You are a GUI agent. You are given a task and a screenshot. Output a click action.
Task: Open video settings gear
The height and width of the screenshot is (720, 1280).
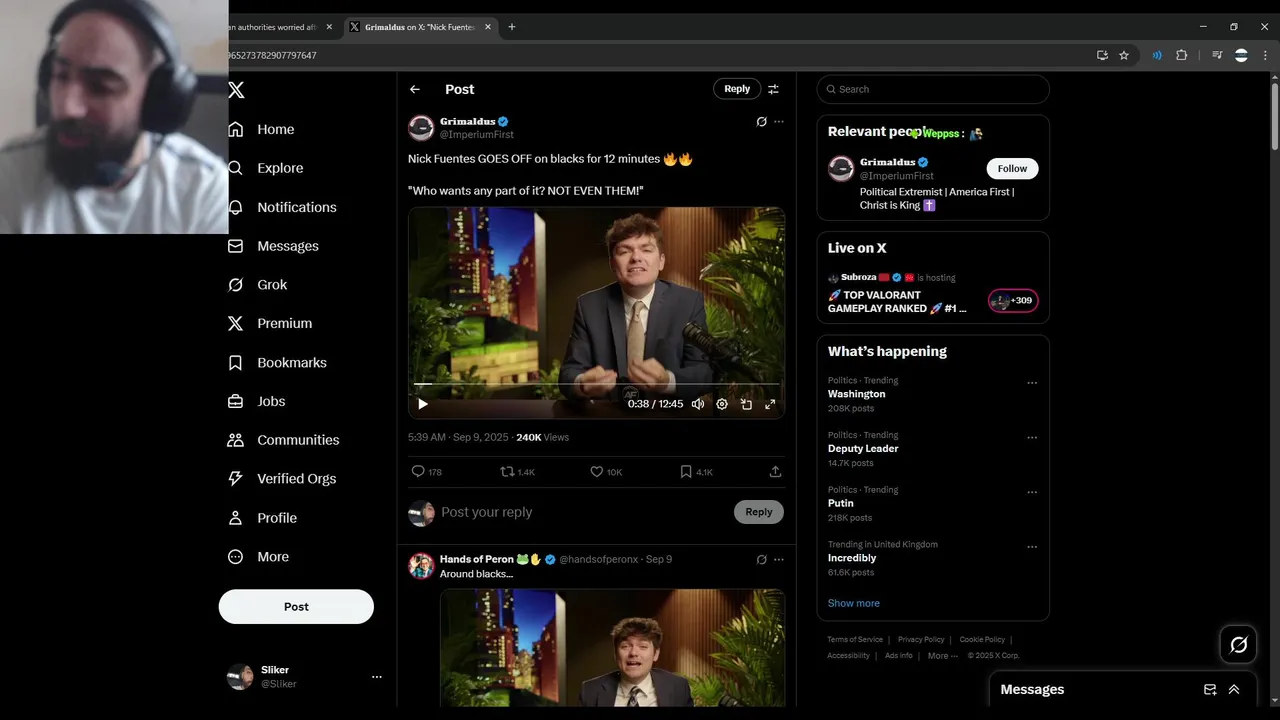pyautogui.click(x=722, y=404)
